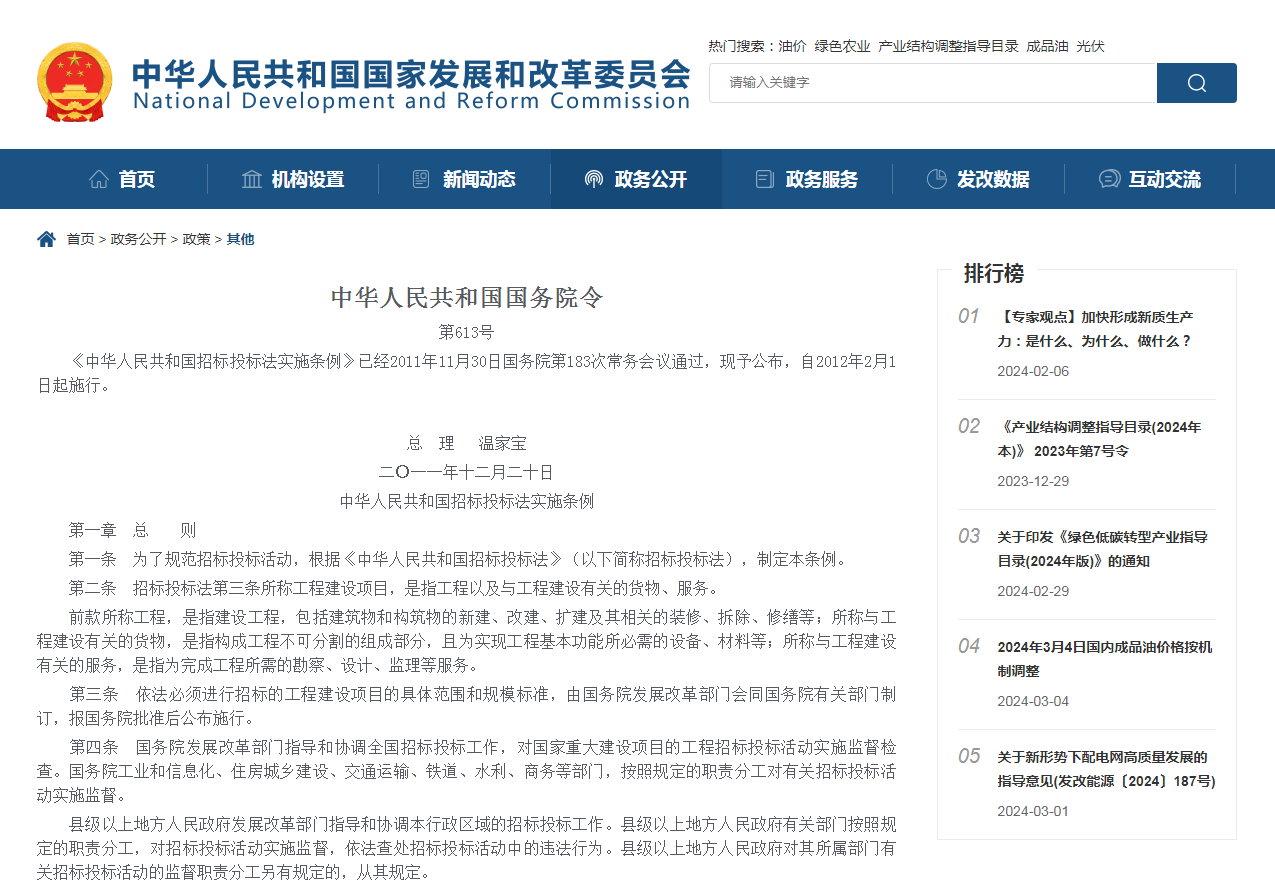The height and width of the screenshot is (890, 1275).
Task: Click the house icon beside 首页 in navigation
Action: tap(99, 179)
